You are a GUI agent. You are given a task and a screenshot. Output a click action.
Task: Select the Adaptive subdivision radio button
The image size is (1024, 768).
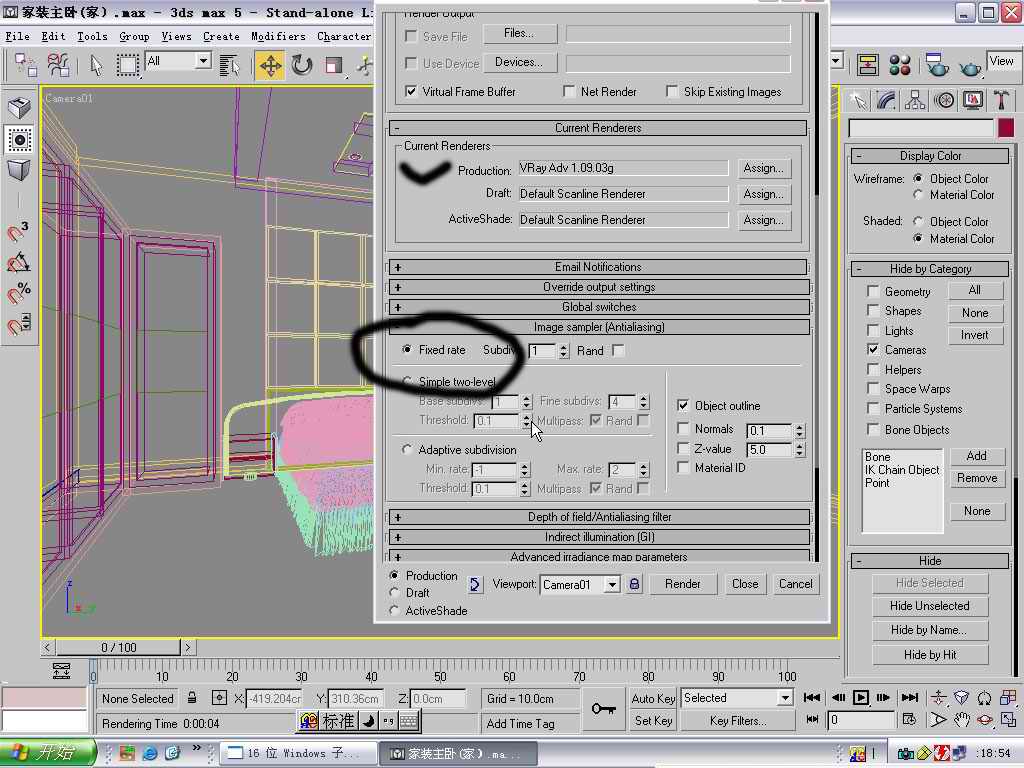click(x=407, y=450)
